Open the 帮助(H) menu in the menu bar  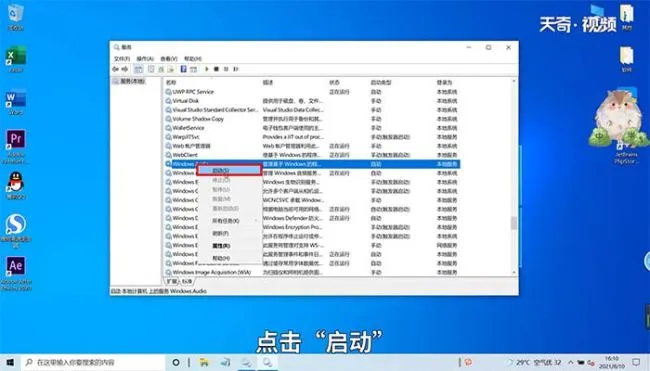coord(192,58)
